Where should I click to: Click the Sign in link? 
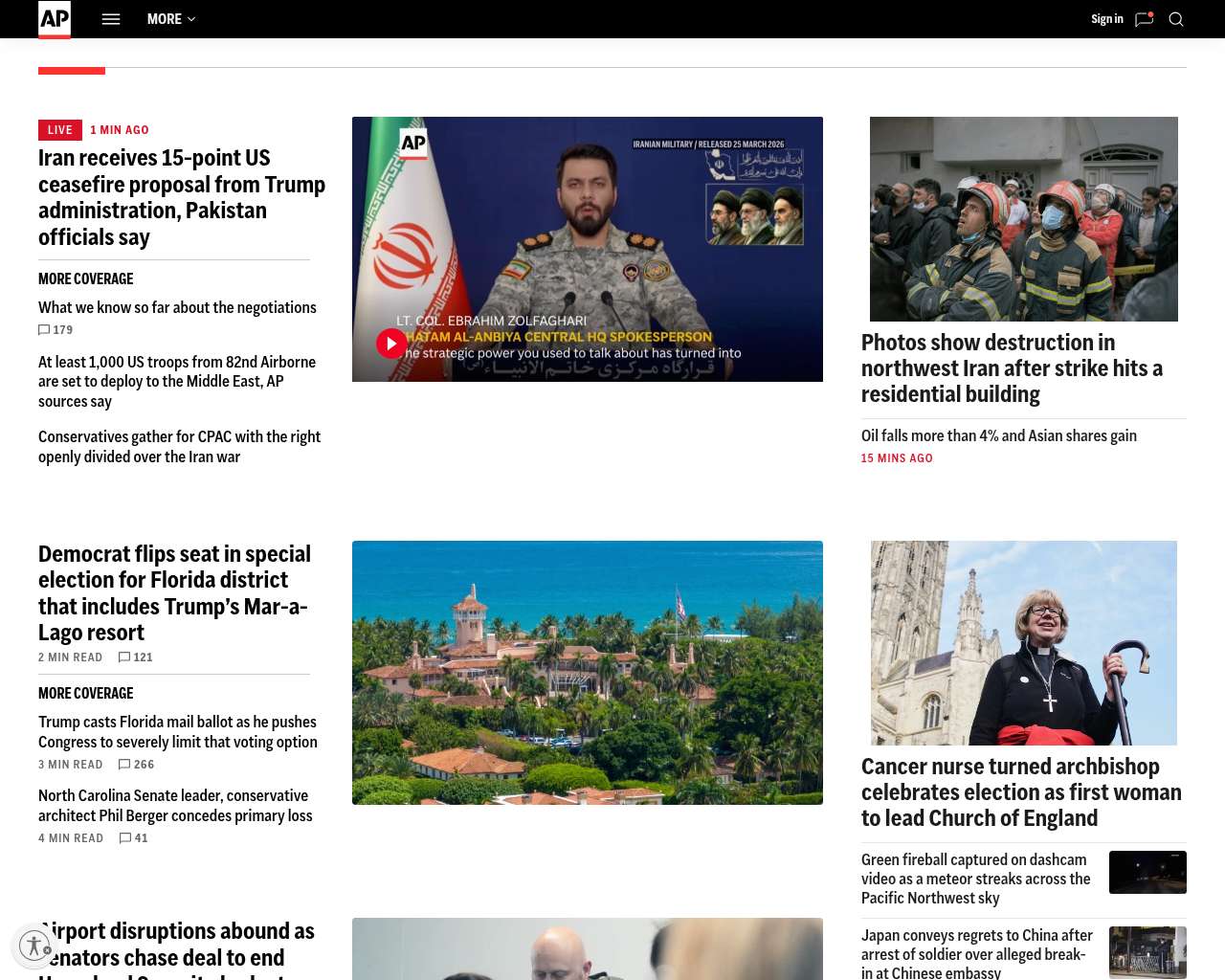1107,19
